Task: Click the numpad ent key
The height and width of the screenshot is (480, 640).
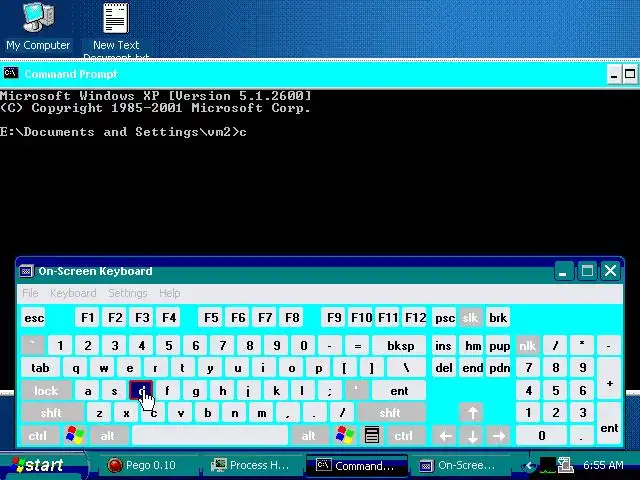Action: (609, 424)
